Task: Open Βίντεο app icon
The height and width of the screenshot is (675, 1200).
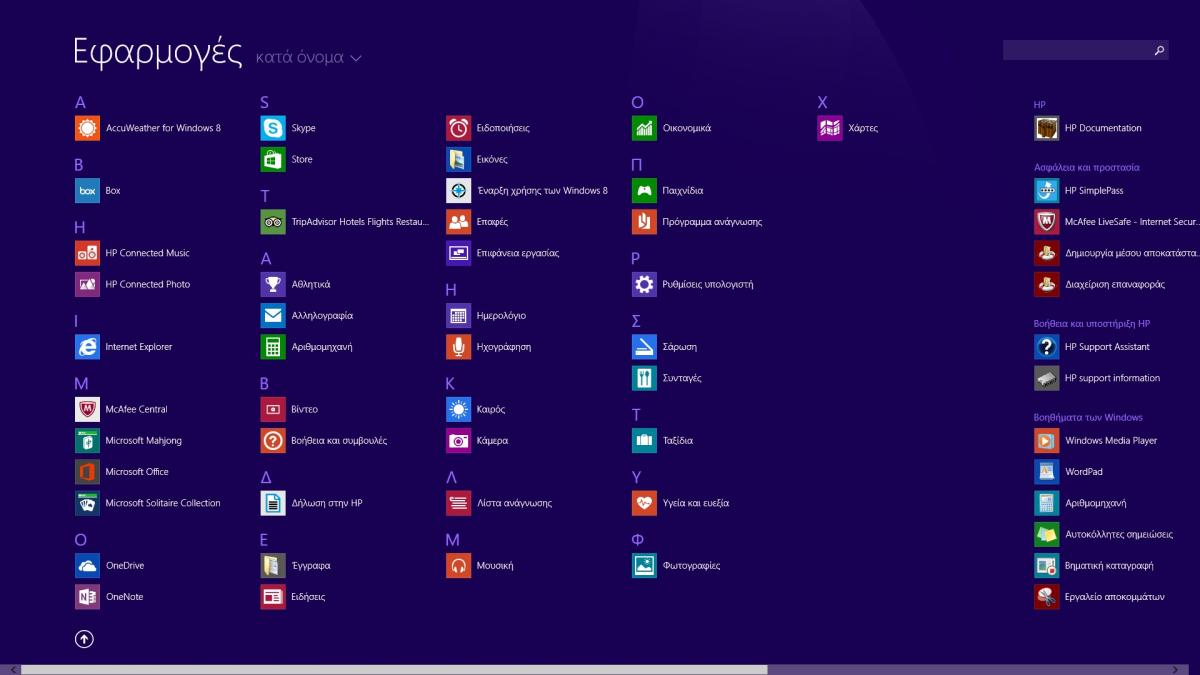Action: tap(273, 409)
